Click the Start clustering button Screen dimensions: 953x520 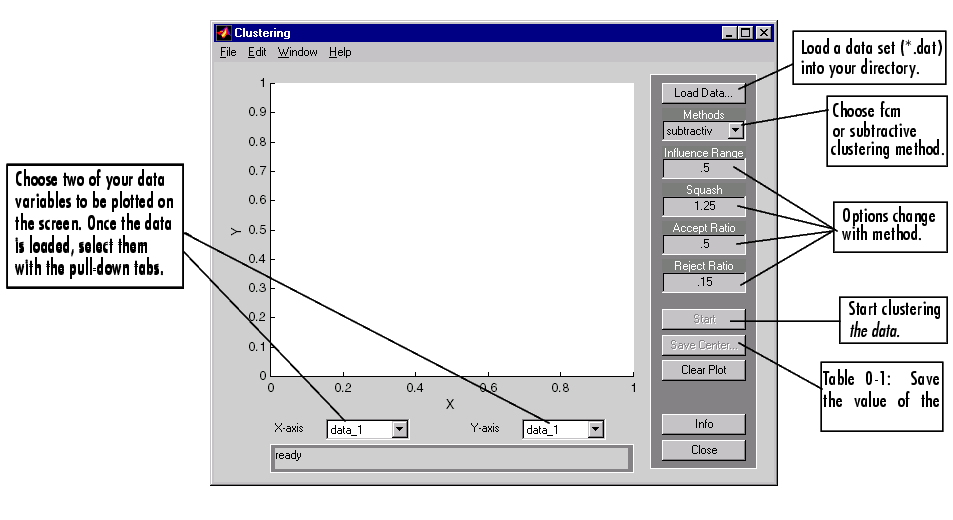pyautogui.click(x=704, y=319)
